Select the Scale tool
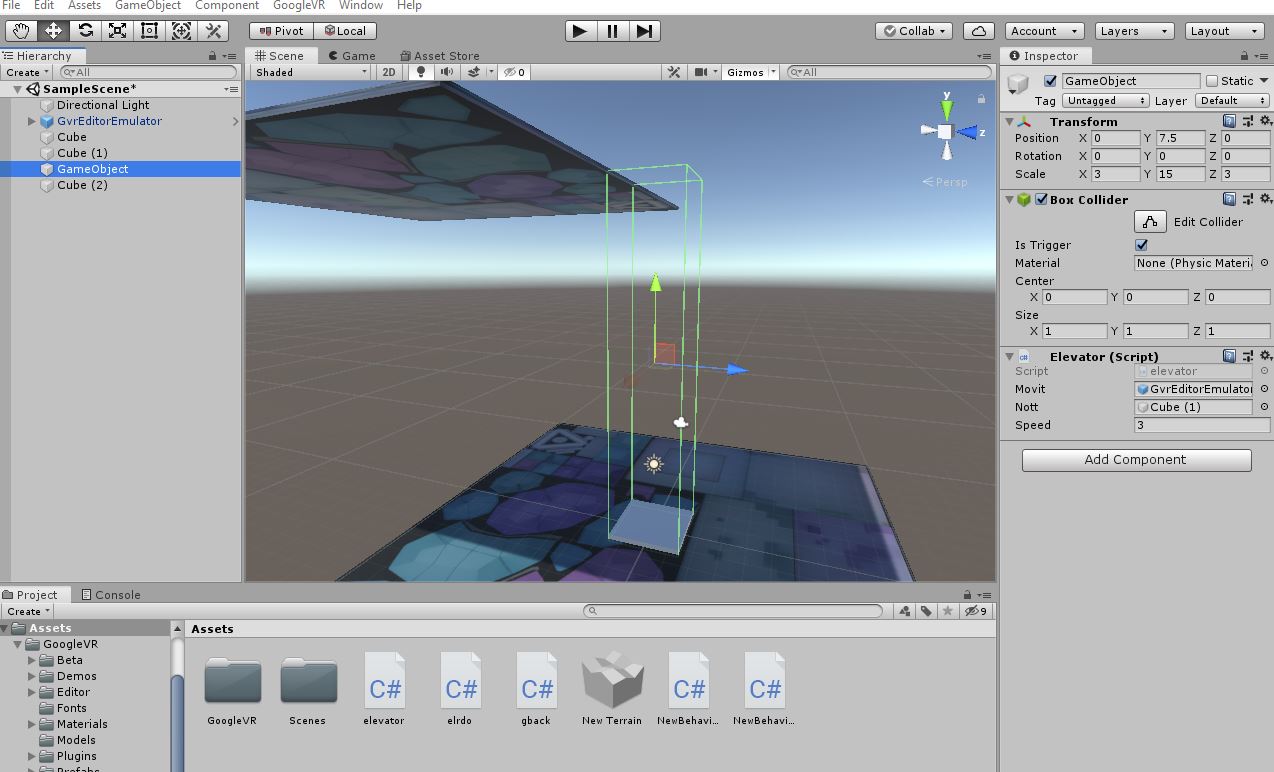This screenshot has height=772, width=1274. point(117,30)
